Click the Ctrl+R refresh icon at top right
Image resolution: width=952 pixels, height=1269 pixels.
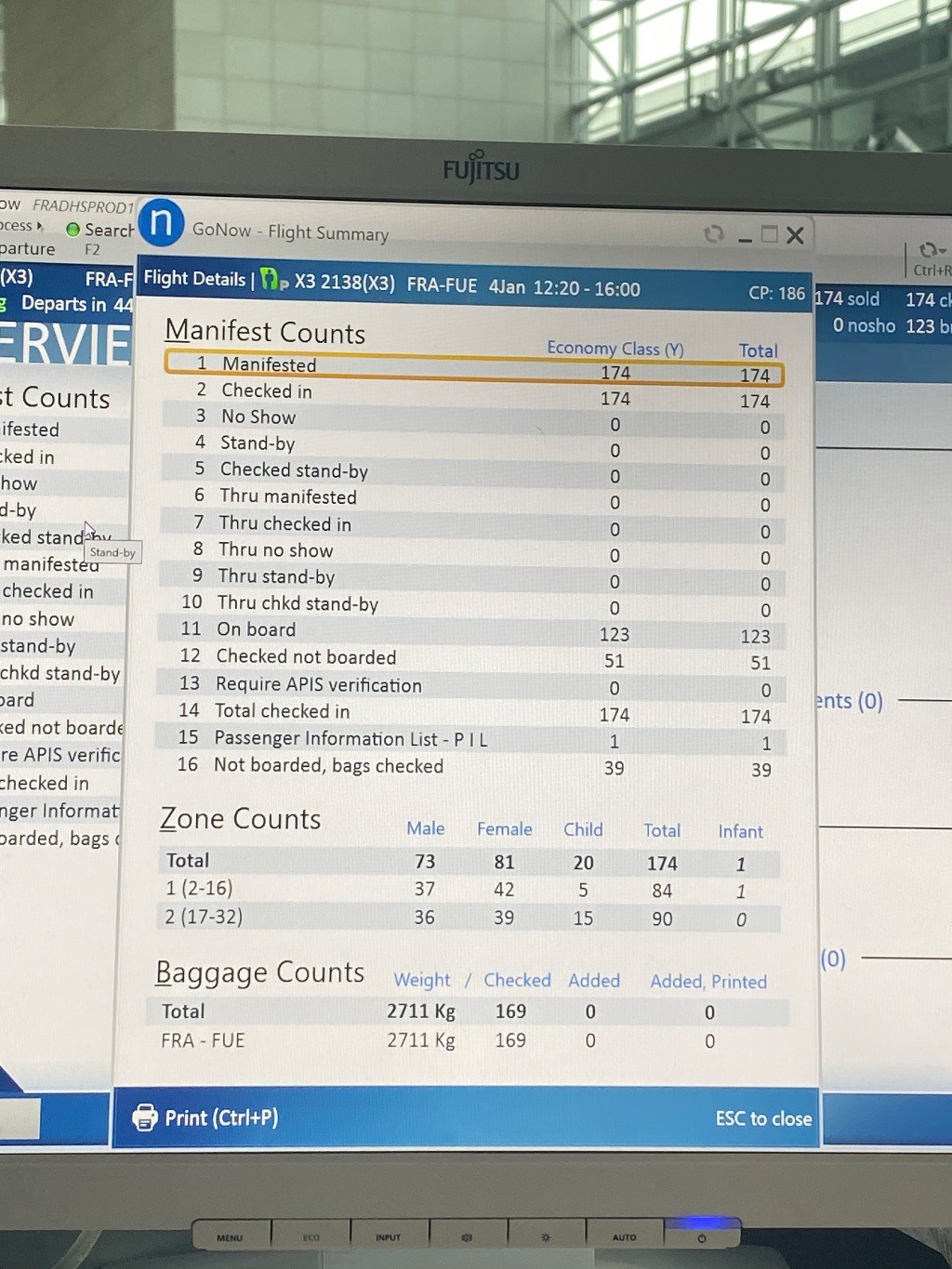coord(930,251)
